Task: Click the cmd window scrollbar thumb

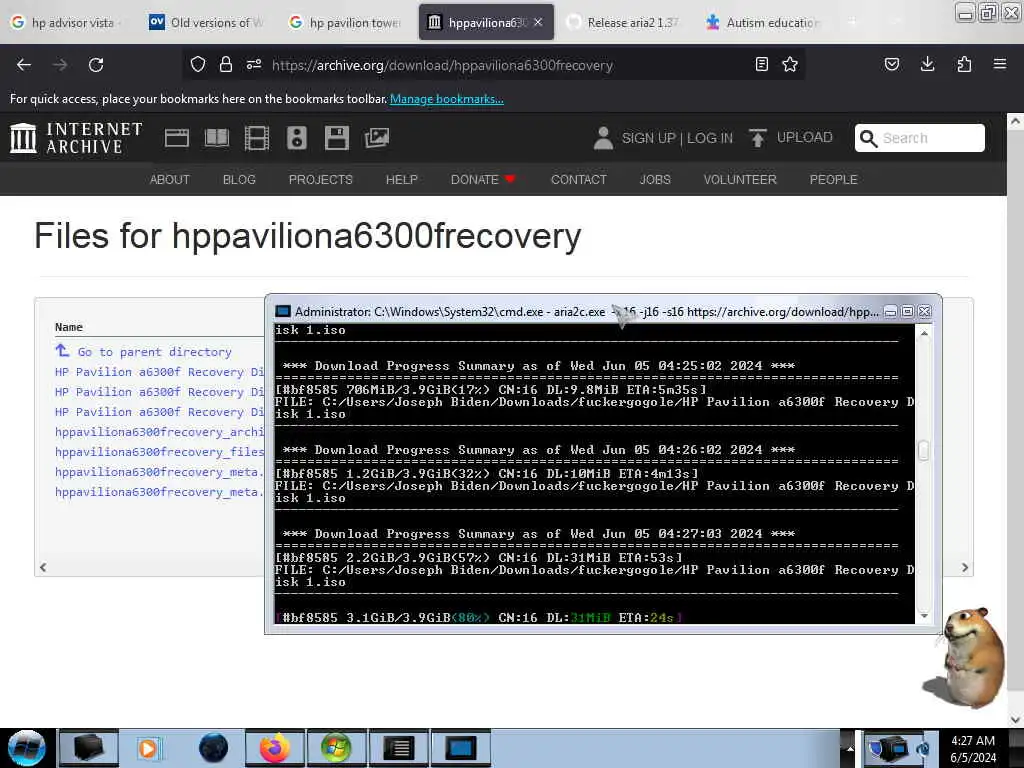Action: (924, 451)
